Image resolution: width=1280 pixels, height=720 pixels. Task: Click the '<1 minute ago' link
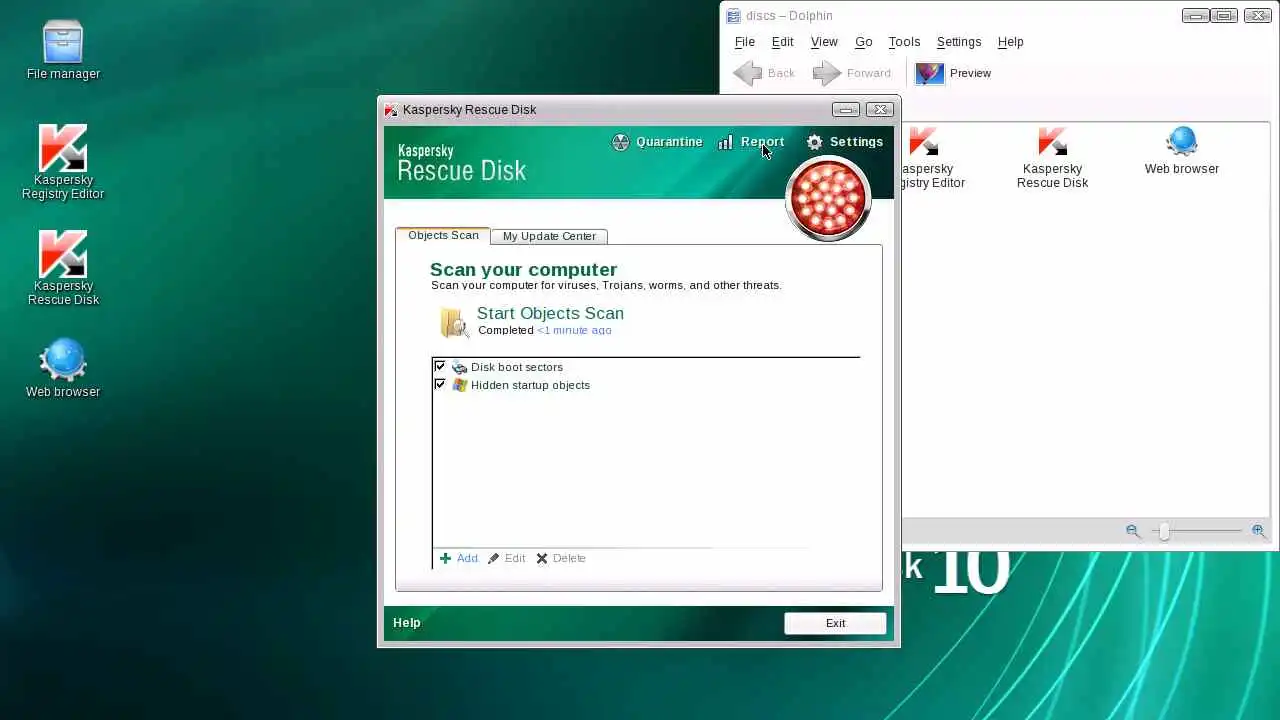tap(574, 330)
